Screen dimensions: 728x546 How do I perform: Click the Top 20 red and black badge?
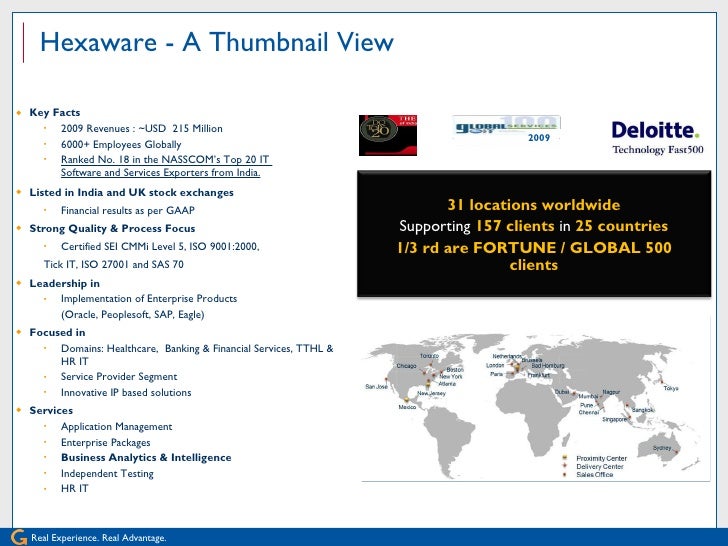(x=388, y=135)
